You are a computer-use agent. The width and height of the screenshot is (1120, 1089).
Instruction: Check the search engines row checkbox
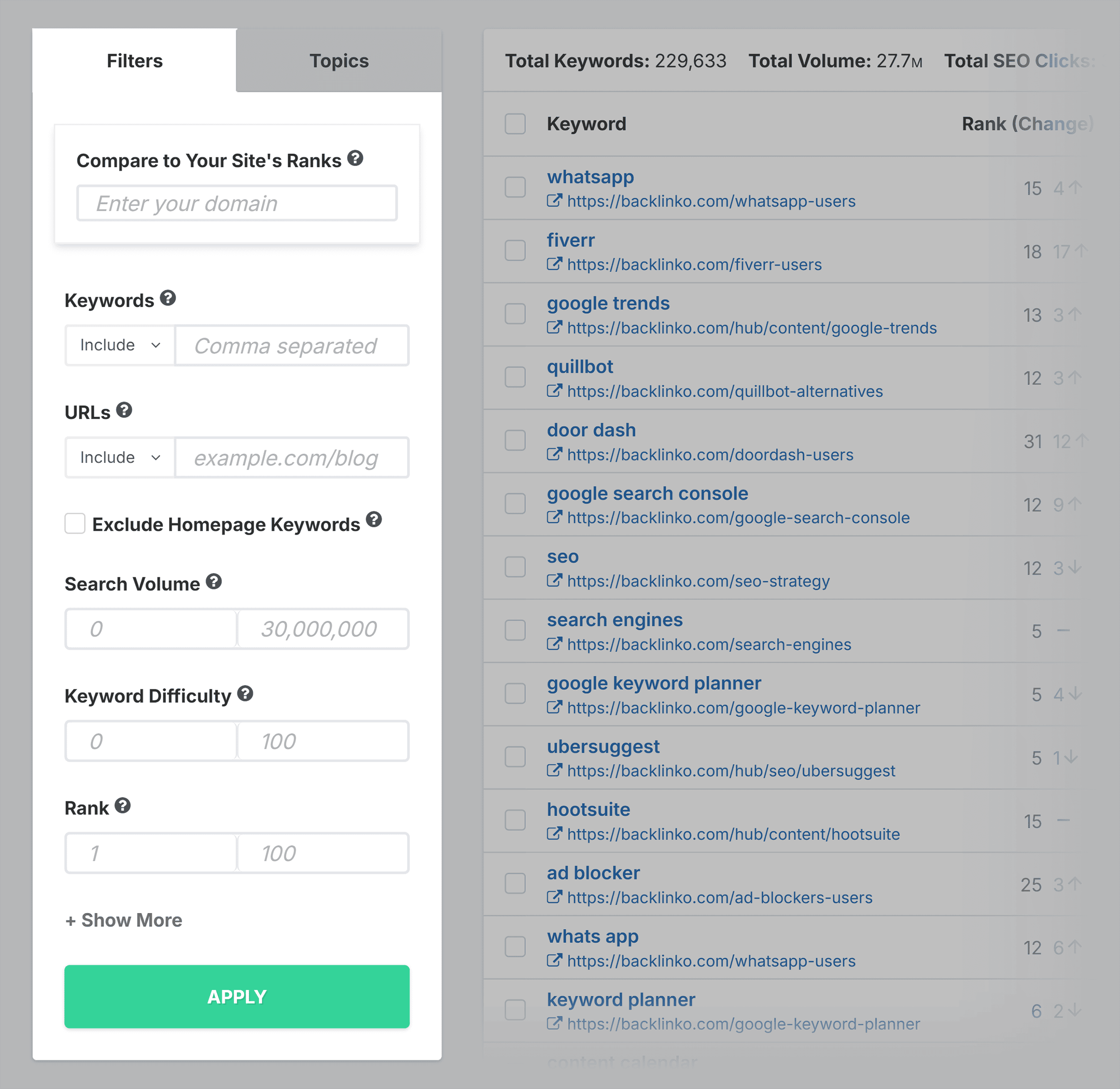tap(515, 630)
